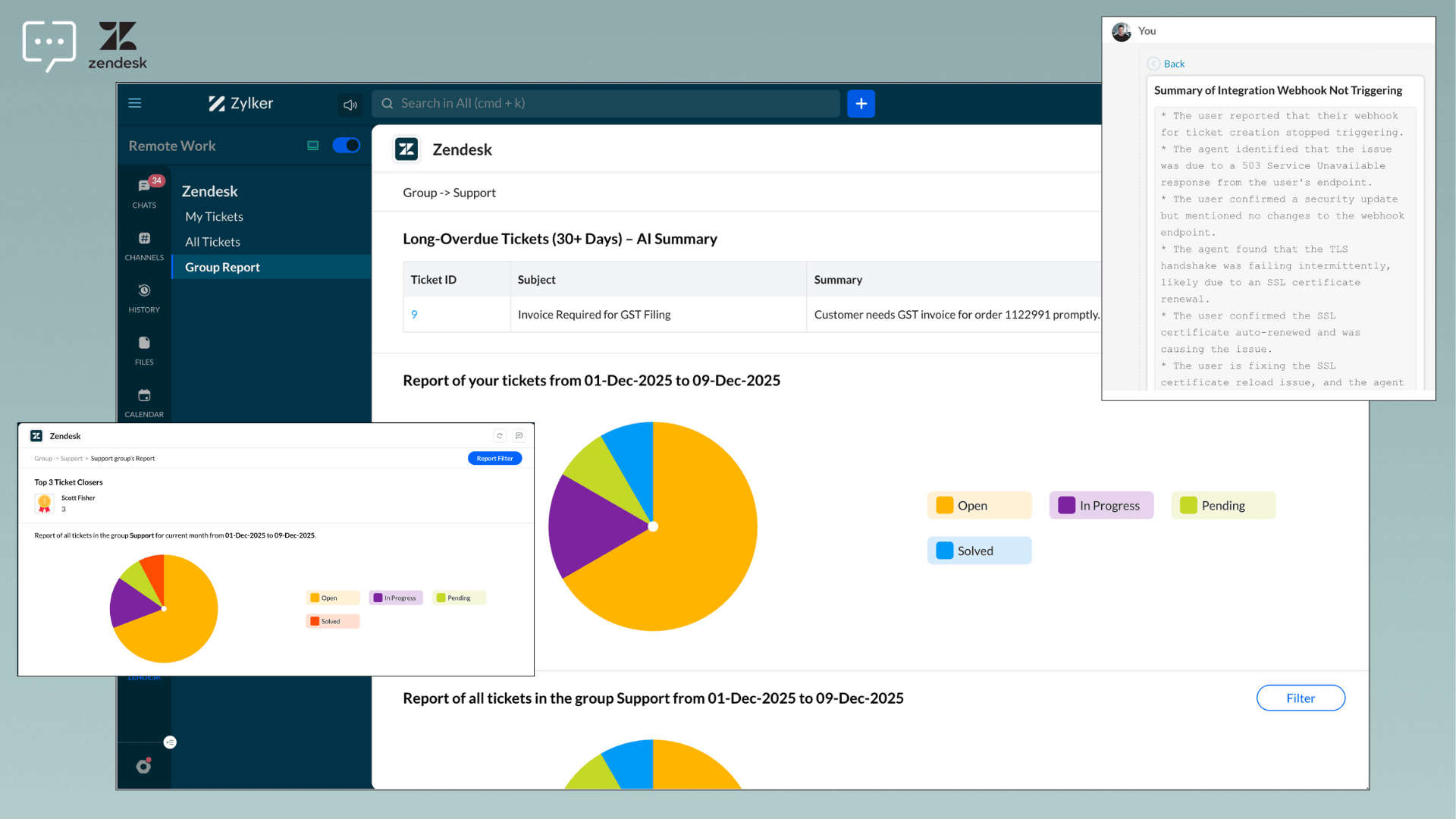Click Back link in summary panel
This screenshot has width=1456, height=819.
coord(1173,64)
